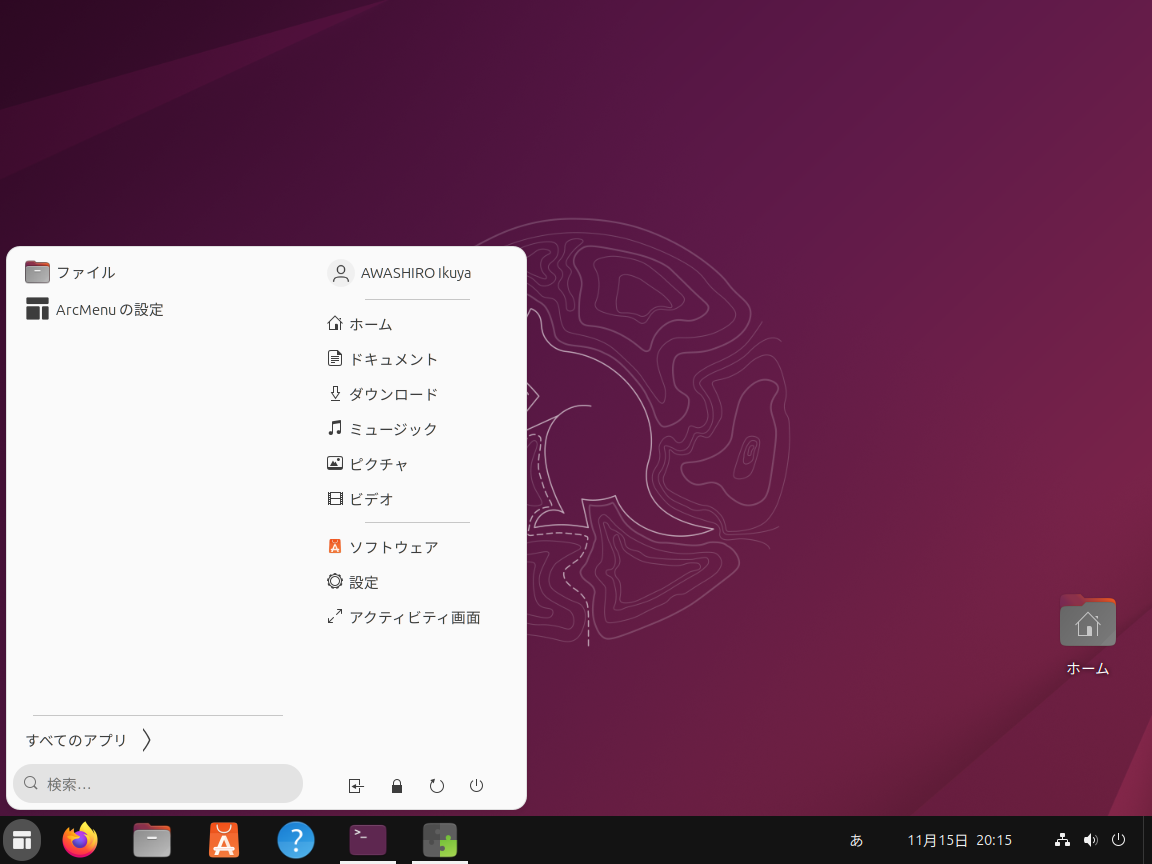Image resolution: width=1152 pixels, height=864 pixels.
Task: Click the log out icon in ArcMenu
Action: tap(356, 786)
